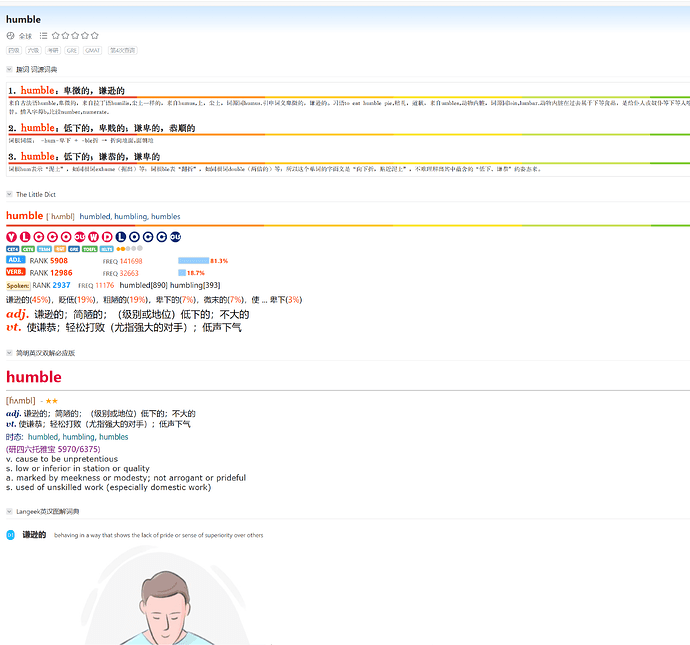This screenshot has width=690, height=645.
Task: Click the blue round icon before 谦逊的
Action: (x=11, y=535)
